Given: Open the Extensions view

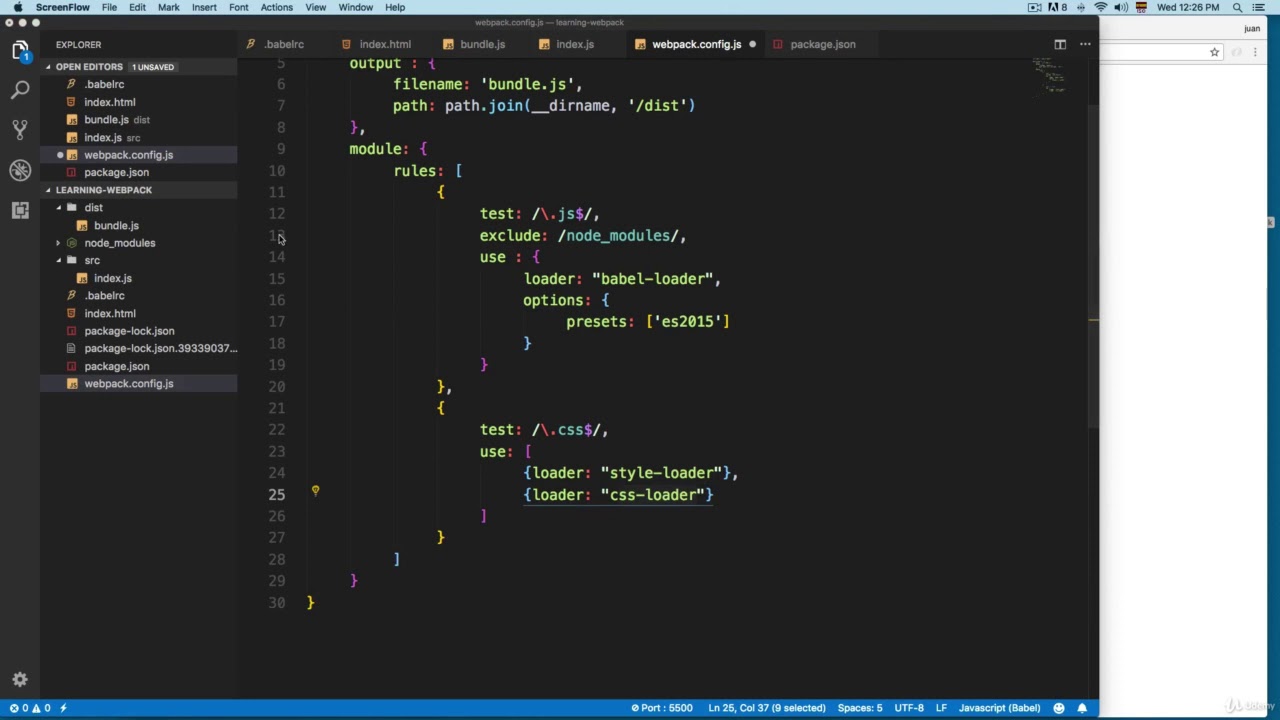Looking at the screenshot, I should coord(20,210).
